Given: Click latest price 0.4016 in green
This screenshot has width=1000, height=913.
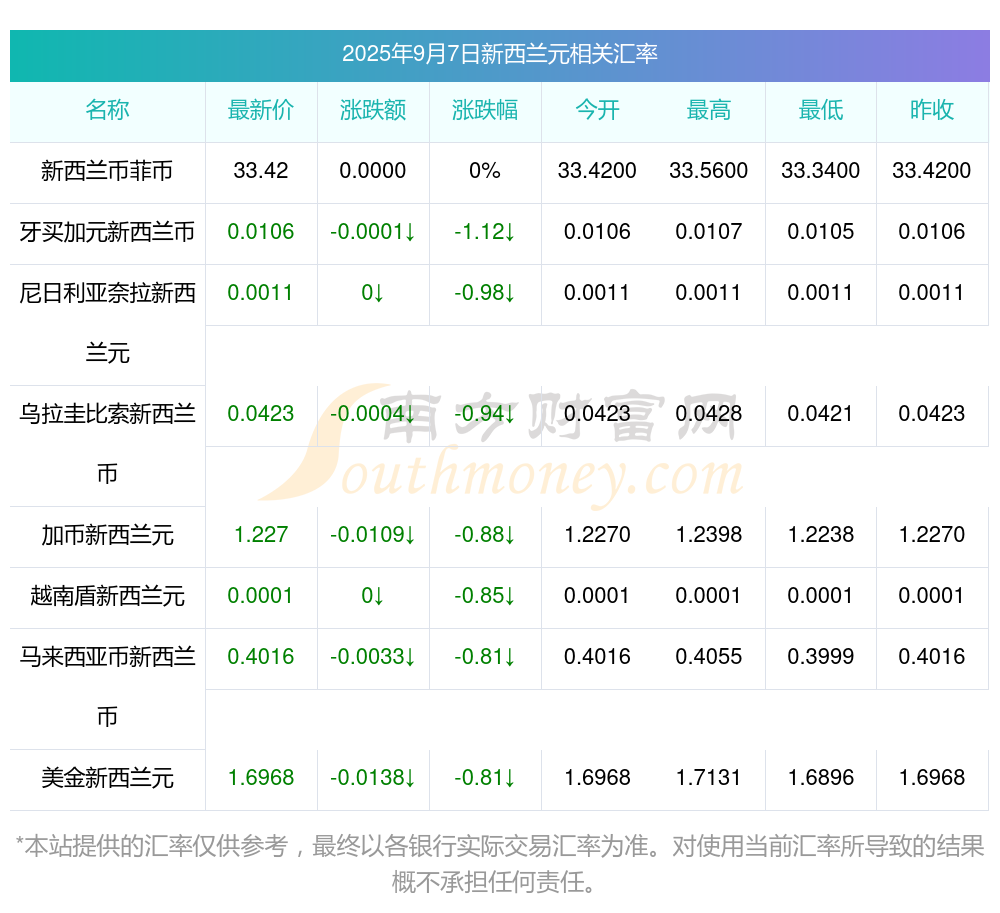Looking at the screenshot, I should (x=261, y=657).
